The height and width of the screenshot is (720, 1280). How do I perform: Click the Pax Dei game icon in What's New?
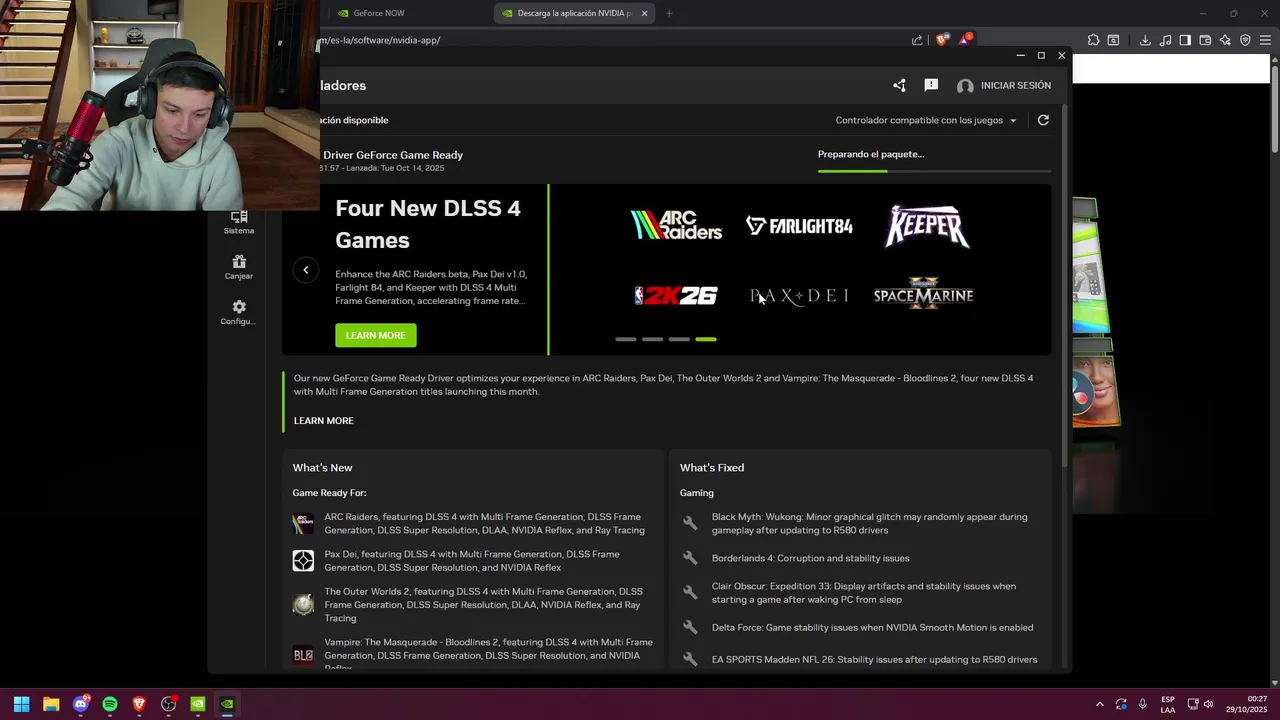coord(303,561)
